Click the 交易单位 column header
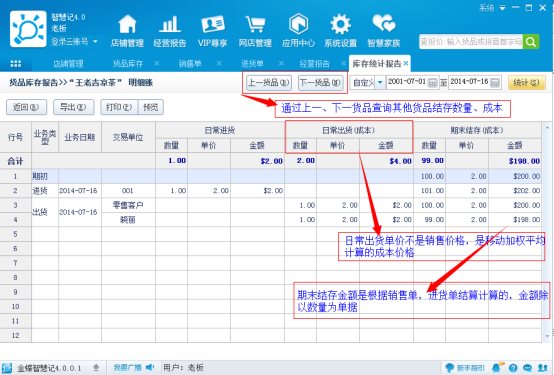 (128, 137)
